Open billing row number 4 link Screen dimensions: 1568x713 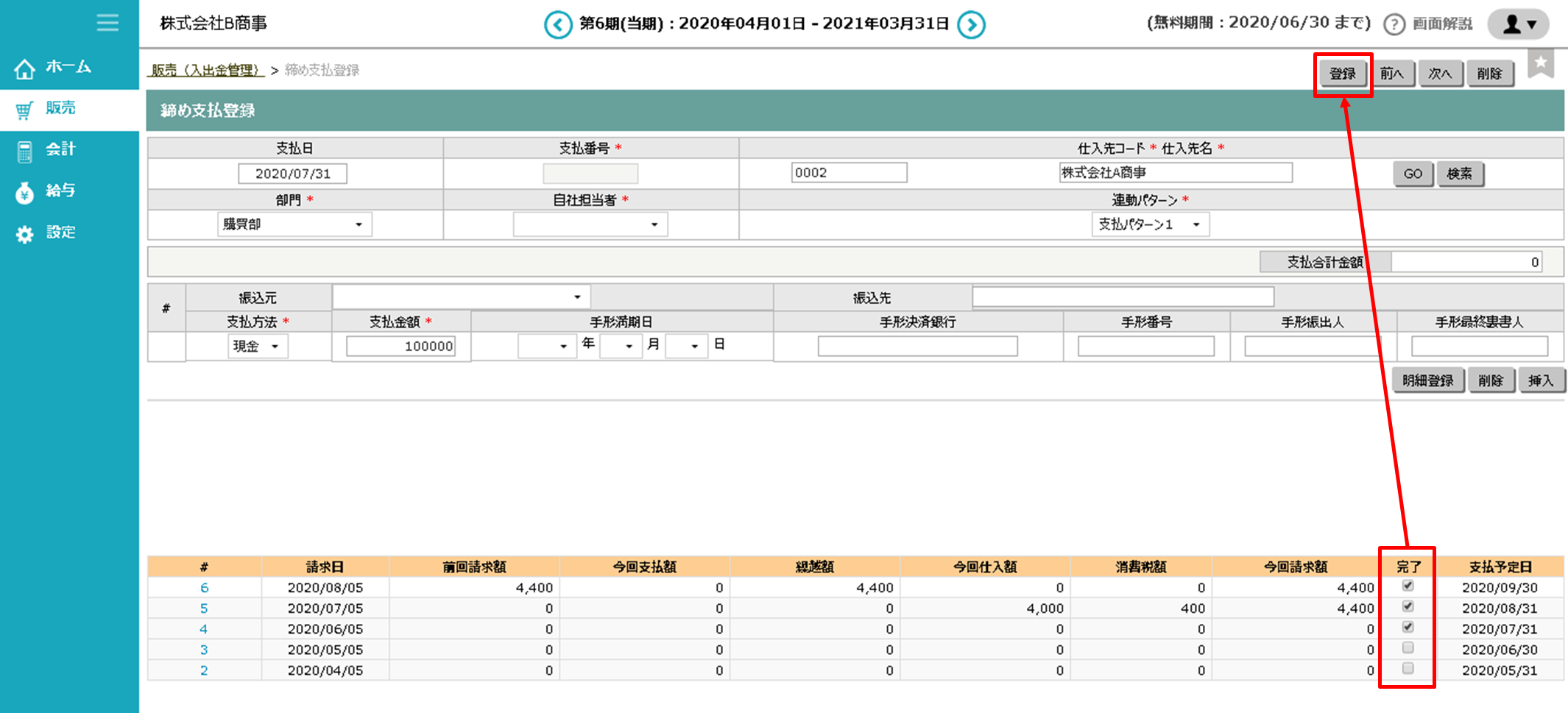[x=204, y=629]
